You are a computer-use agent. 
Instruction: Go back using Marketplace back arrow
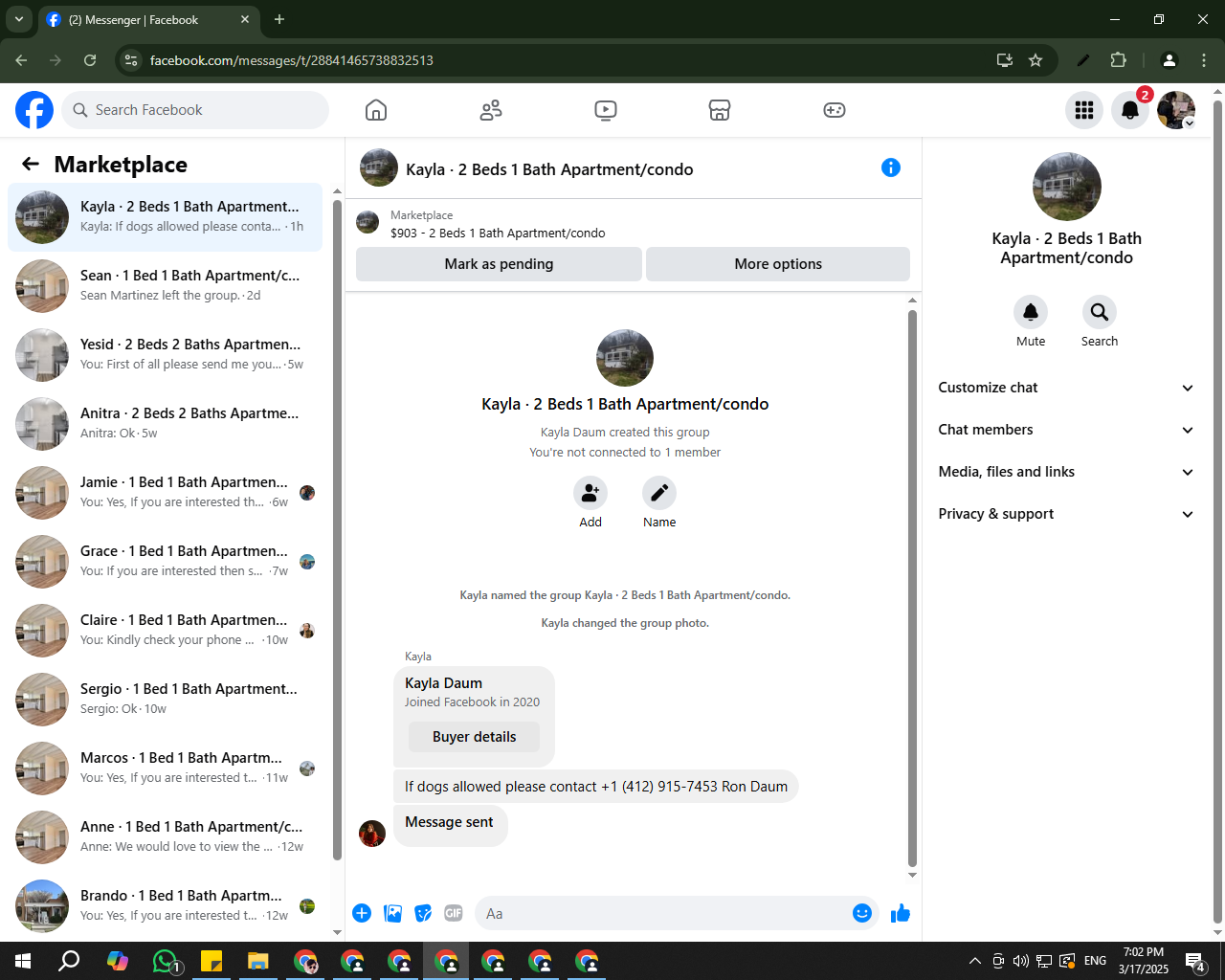click(31, 164)
